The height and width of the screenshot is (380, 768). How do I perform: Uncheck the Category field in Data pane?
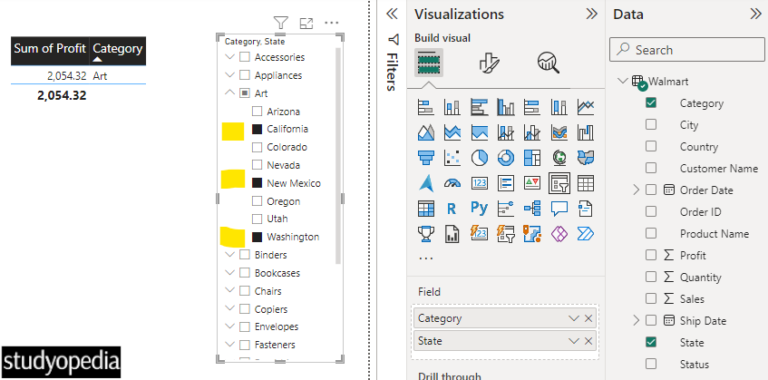click(651, 103)
